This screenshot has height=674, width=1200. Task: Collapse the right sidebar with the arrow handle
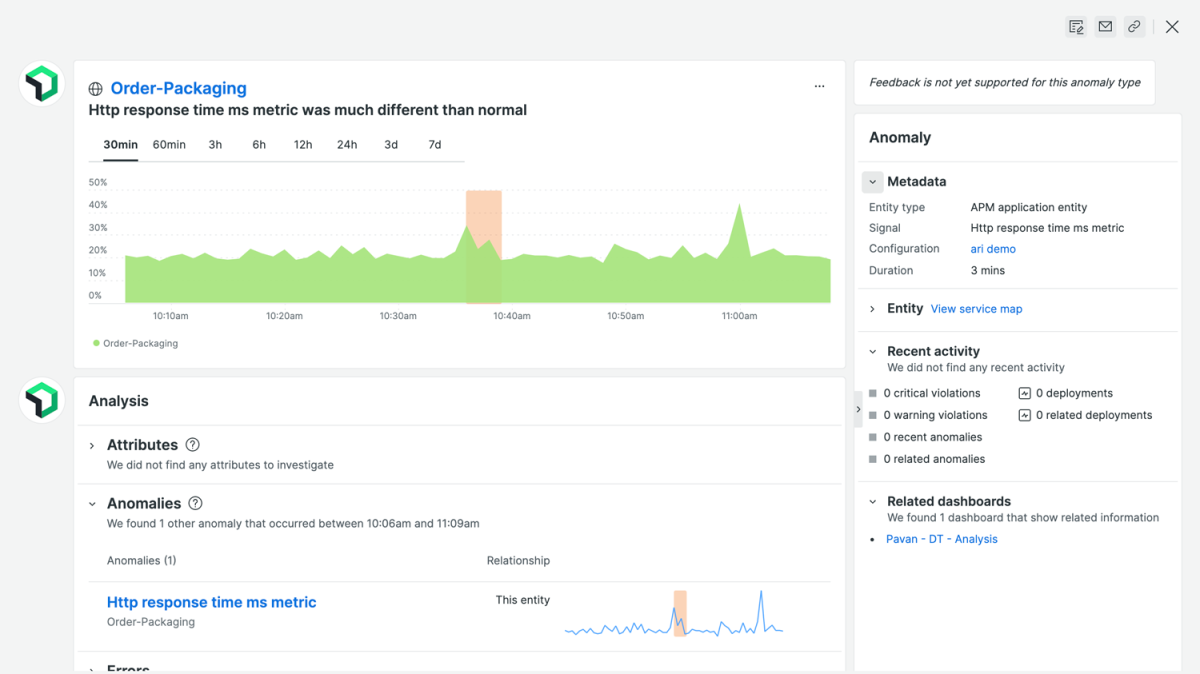point(858,409)
